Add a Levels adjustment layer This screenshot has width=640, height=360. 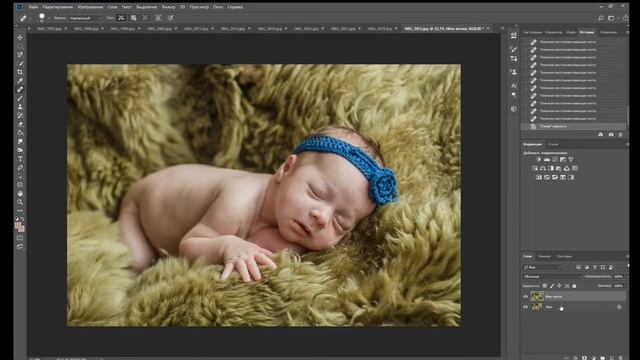547,159
